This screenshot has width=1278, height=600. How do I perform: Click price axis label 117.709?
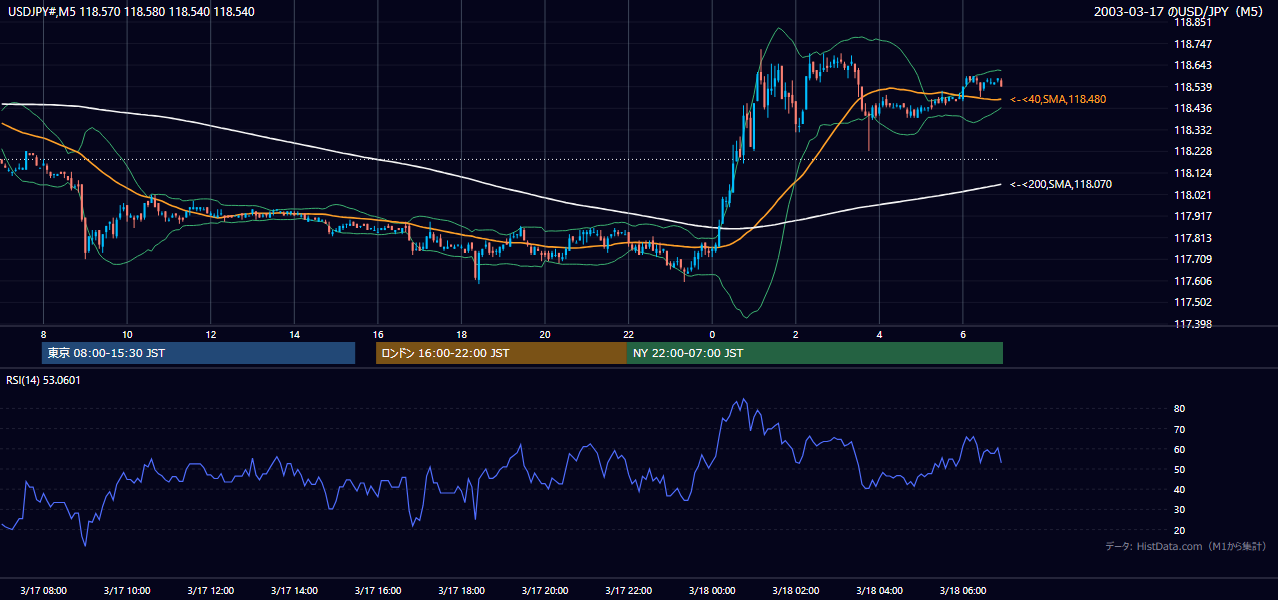click(x=1193, y=259)
